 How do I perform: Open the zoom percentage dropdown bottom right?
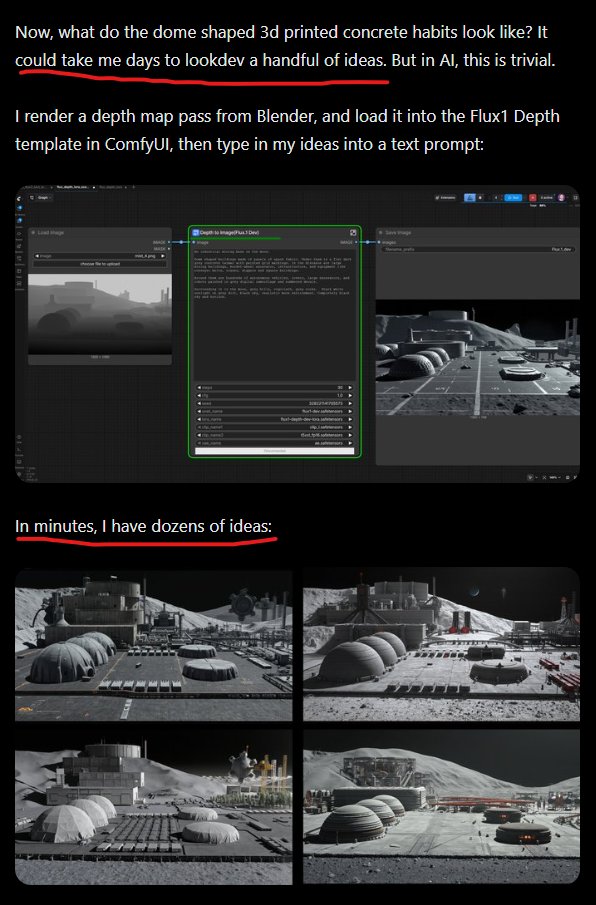click(x=556, y=477)
